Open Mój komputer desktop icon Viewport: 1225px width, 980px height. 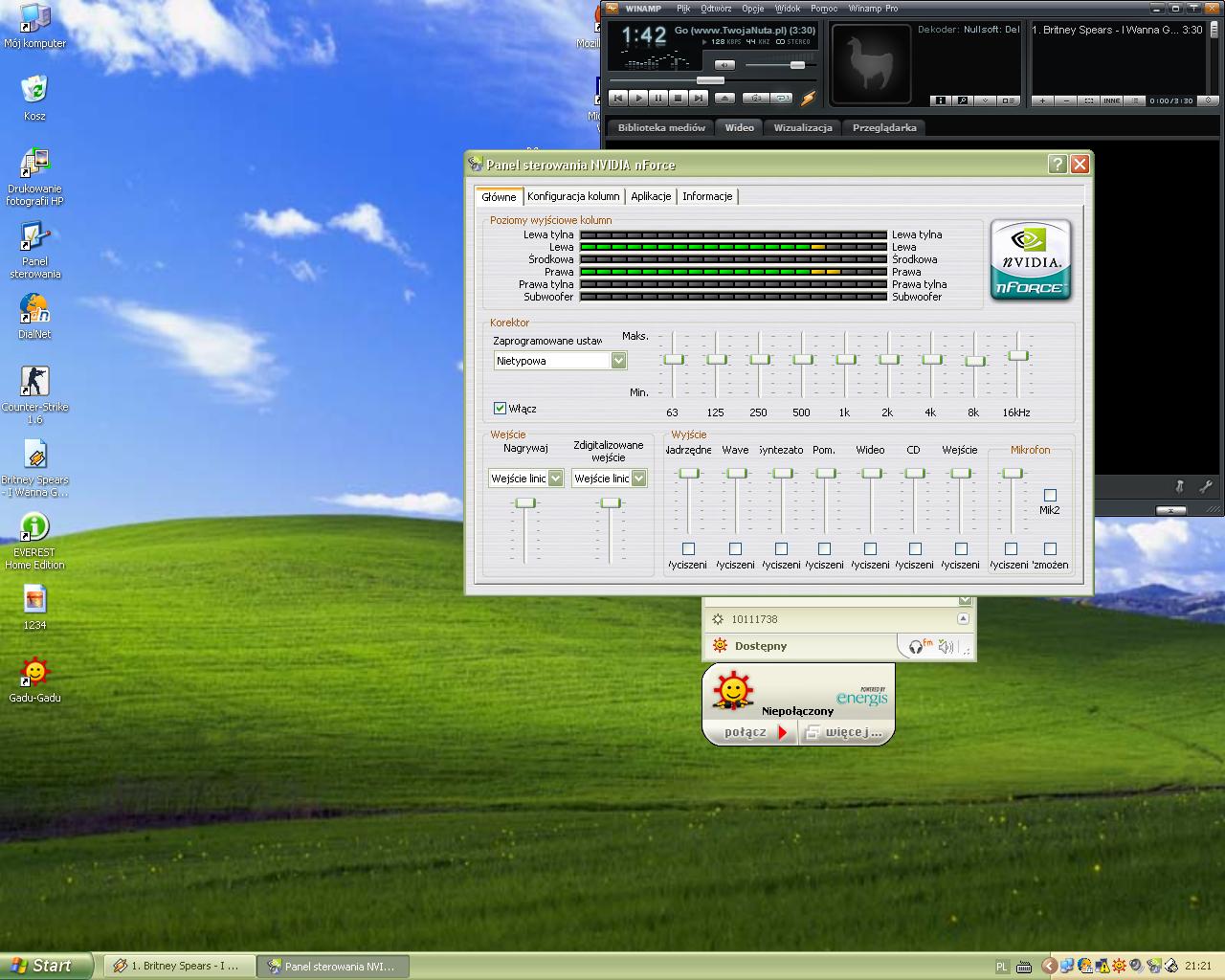coord(34,26)
